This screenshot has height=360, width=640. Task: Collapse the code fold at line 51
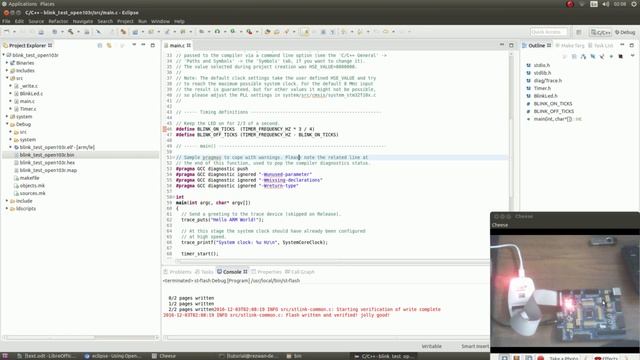(174, 157)
